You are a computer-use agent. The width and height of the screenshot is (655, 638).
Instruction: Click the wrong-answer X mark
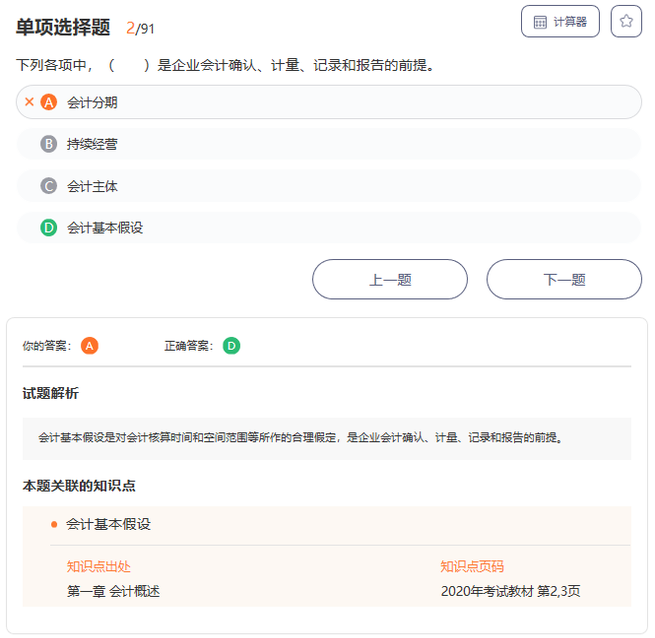[29, 102]
